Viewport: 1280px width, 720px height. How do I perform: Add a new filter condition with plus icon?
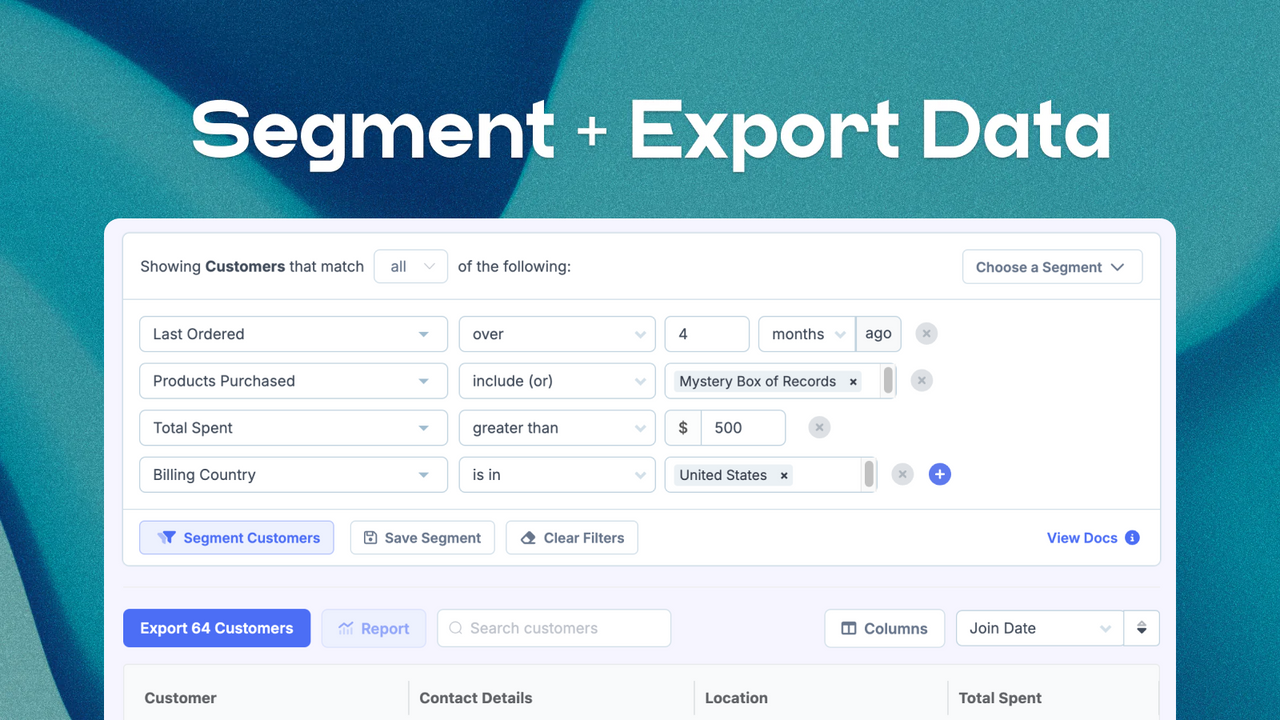pos(939,474)
